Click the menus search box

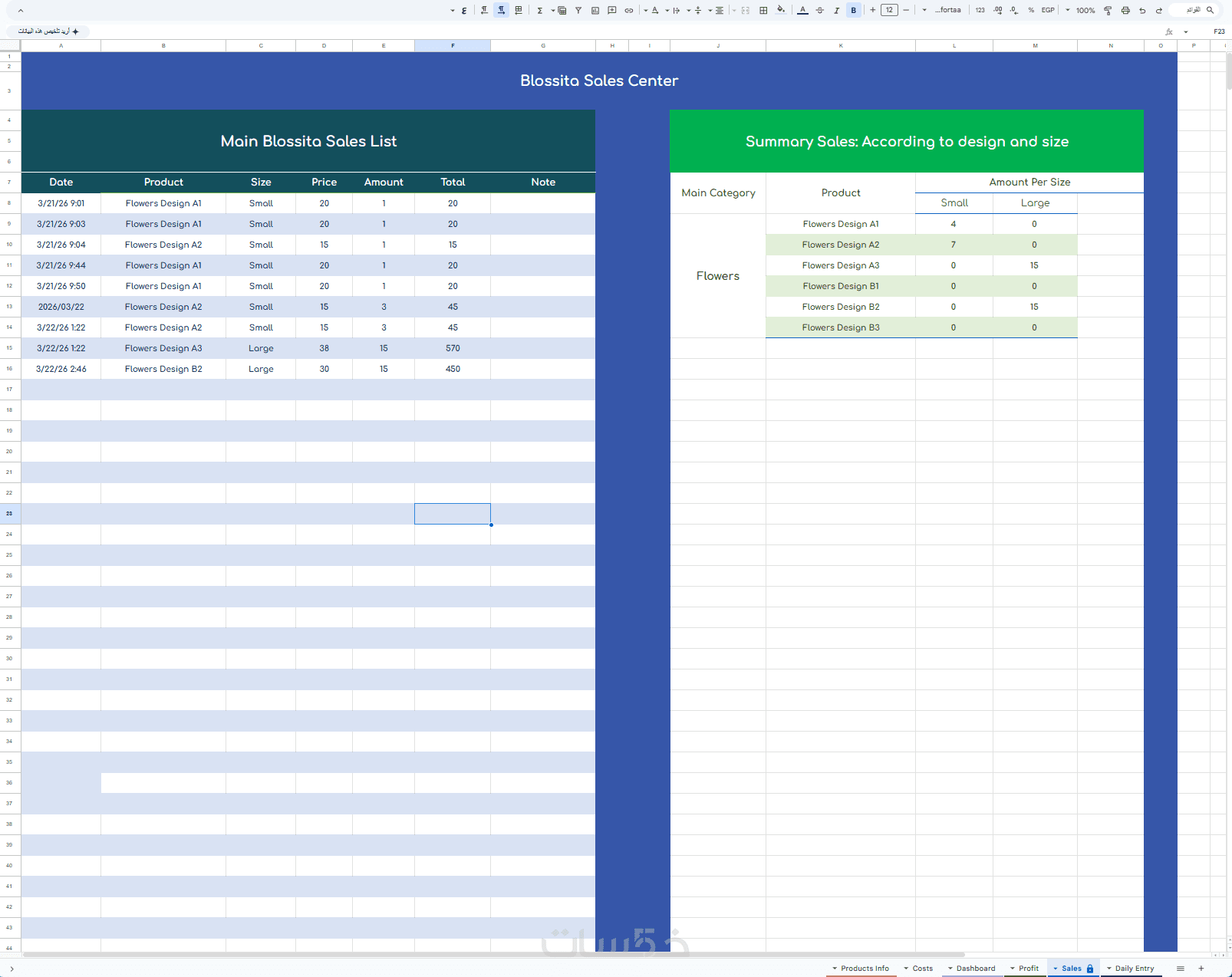pos(1195,10)
